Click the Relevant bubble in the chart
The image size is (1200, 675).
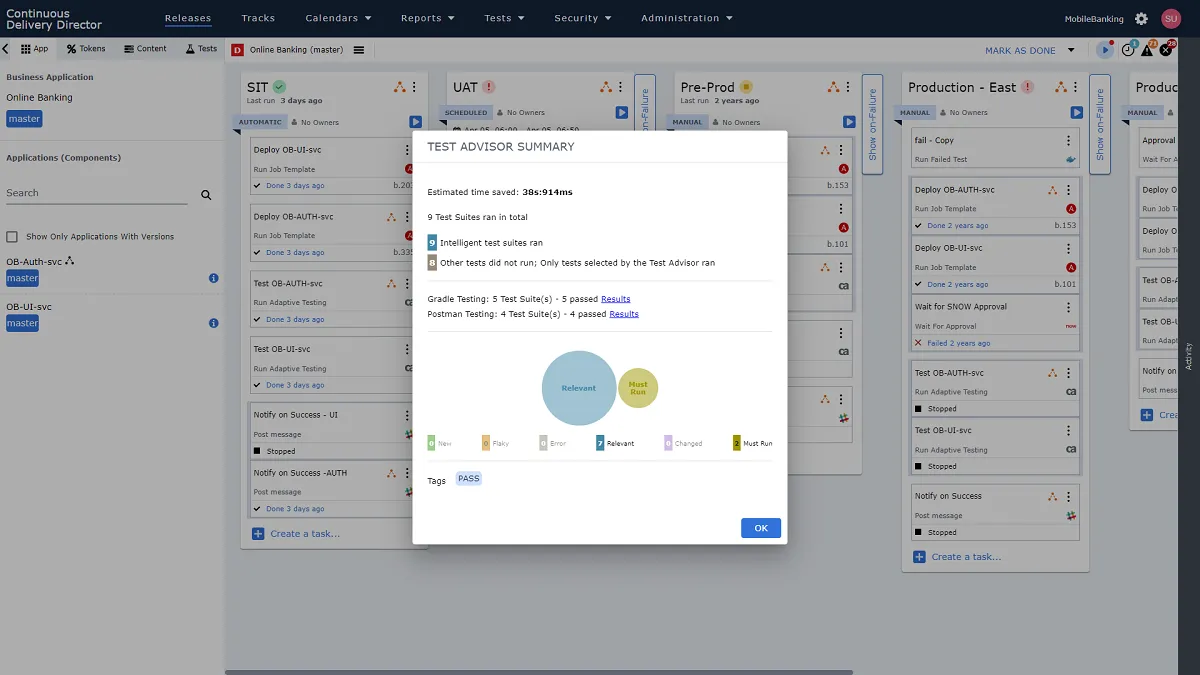[x=578, y=388]
